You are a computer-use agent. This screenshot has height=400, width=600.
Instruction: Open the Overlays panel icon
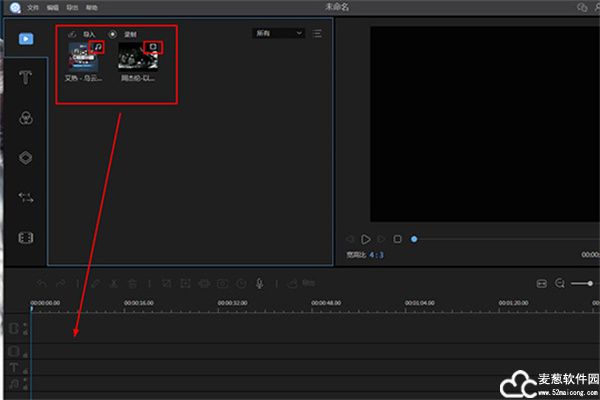26,157
